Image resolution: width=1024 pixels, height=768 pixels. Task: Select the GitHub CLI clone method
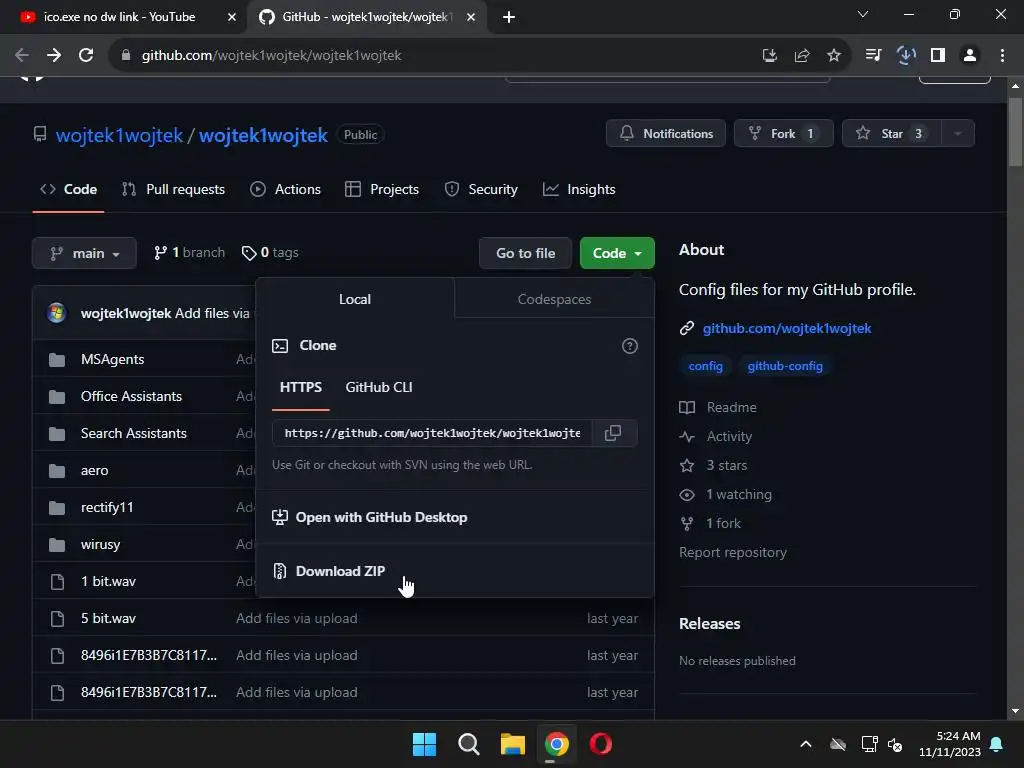[379, 387]
